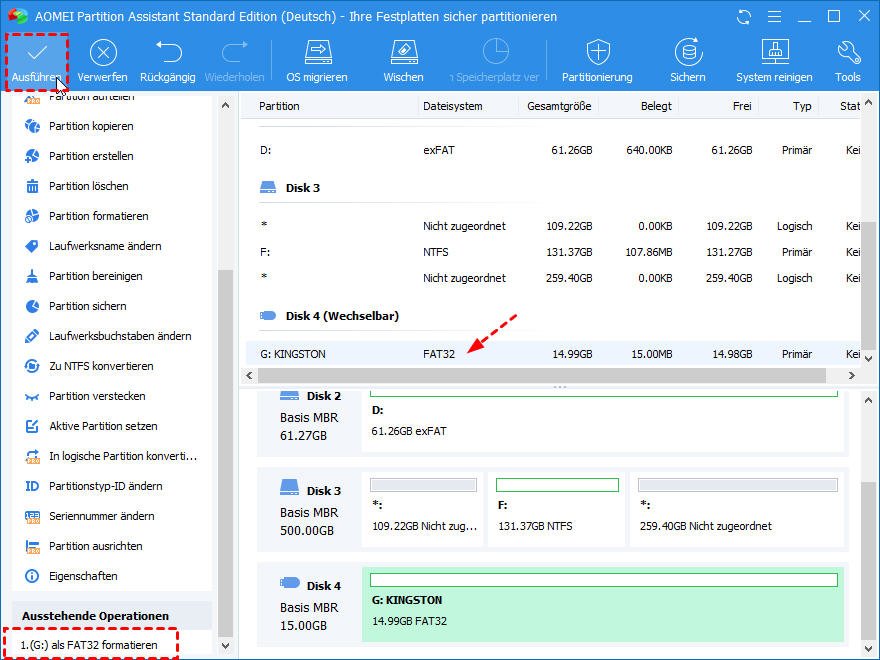Click the horizontal scrollbar thumb of partition list

click(542, 375)
